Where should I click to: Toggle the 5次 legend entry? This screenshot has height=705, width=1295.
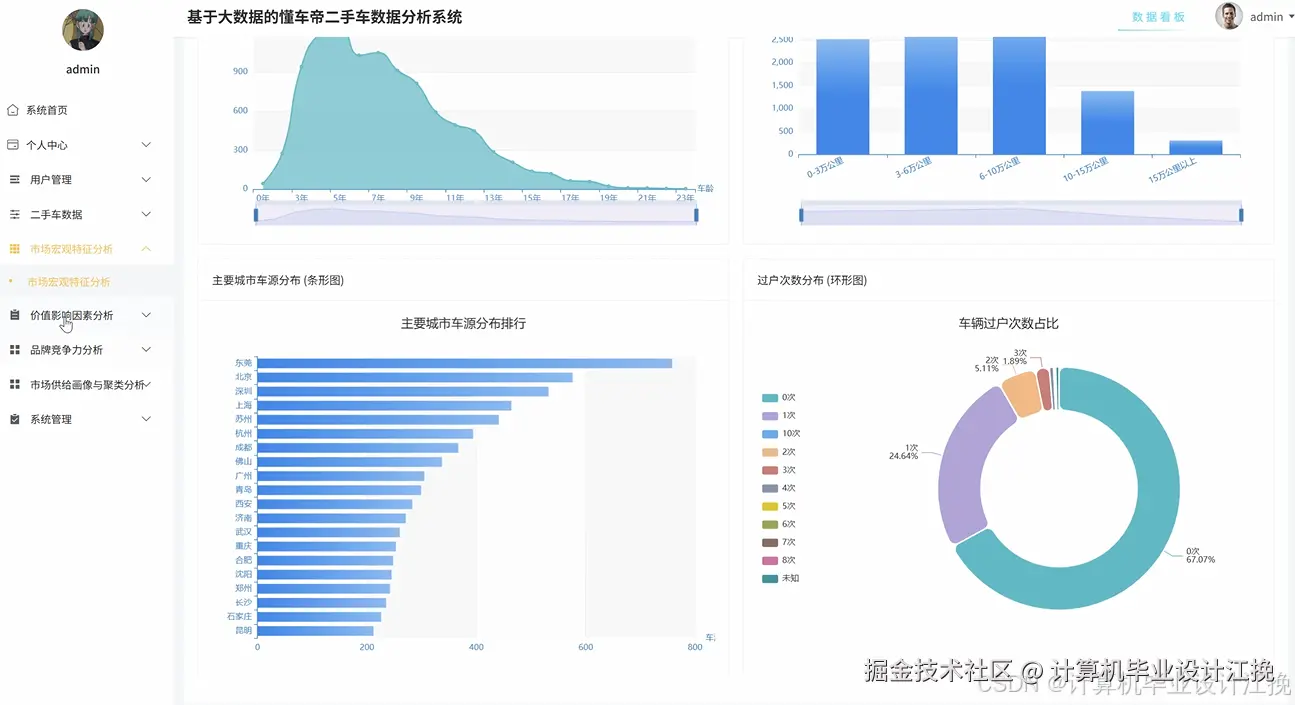[x=779, y=506]
